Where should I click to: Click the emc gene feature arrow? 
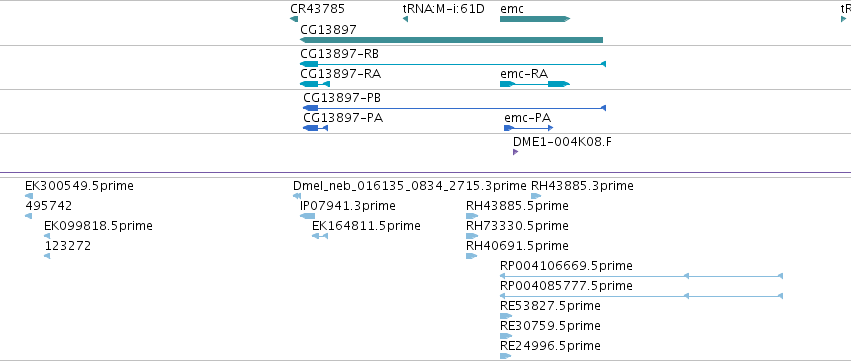click(535, 19)
